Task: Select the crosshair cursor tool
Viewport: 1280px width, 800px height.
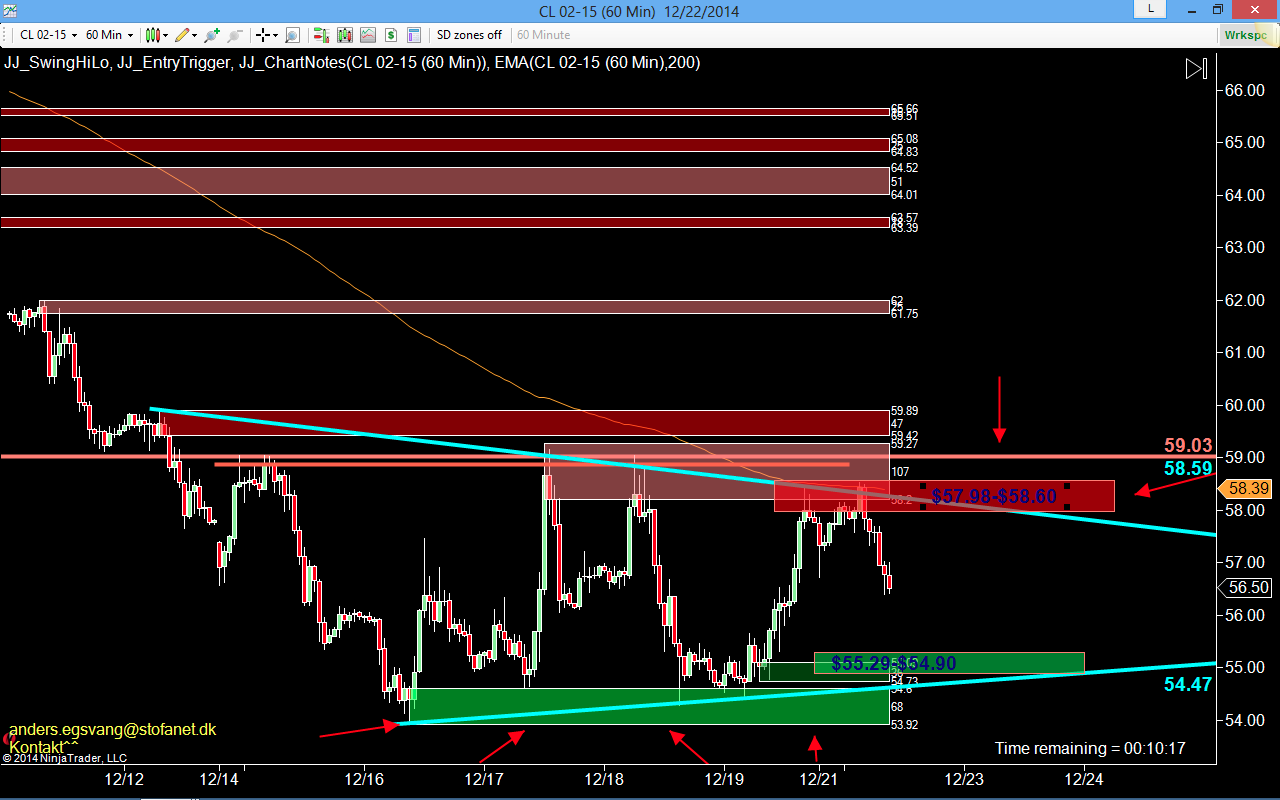Action: pyautogui.click(x=263, y=35)
